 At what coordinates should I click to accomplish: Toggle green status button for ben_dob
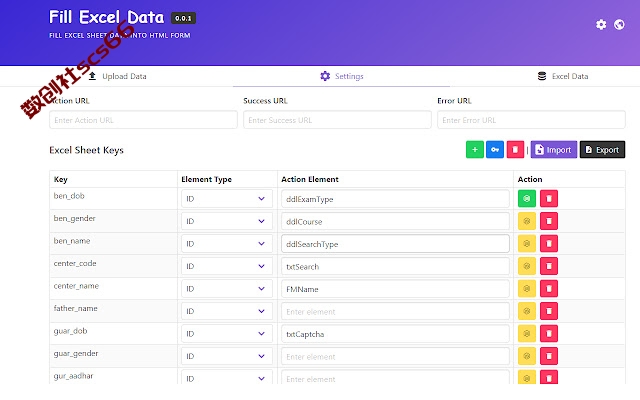coord(527,199)
